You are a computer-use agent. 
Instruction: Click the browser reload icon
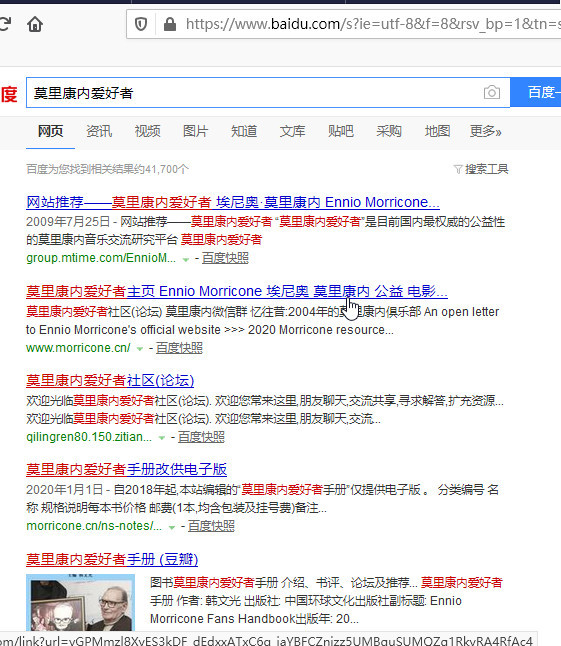click(5, 24)
